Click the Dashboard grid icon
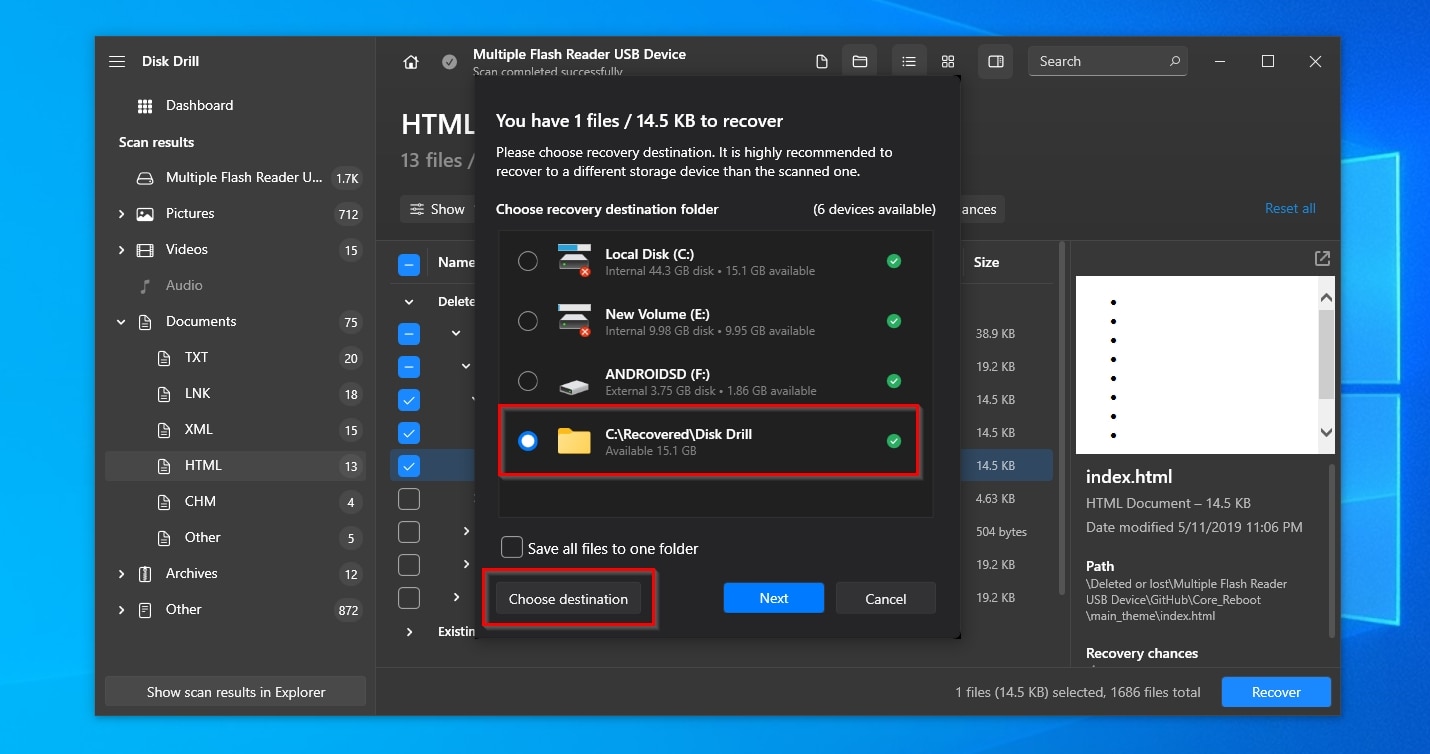 click(145, 105)
